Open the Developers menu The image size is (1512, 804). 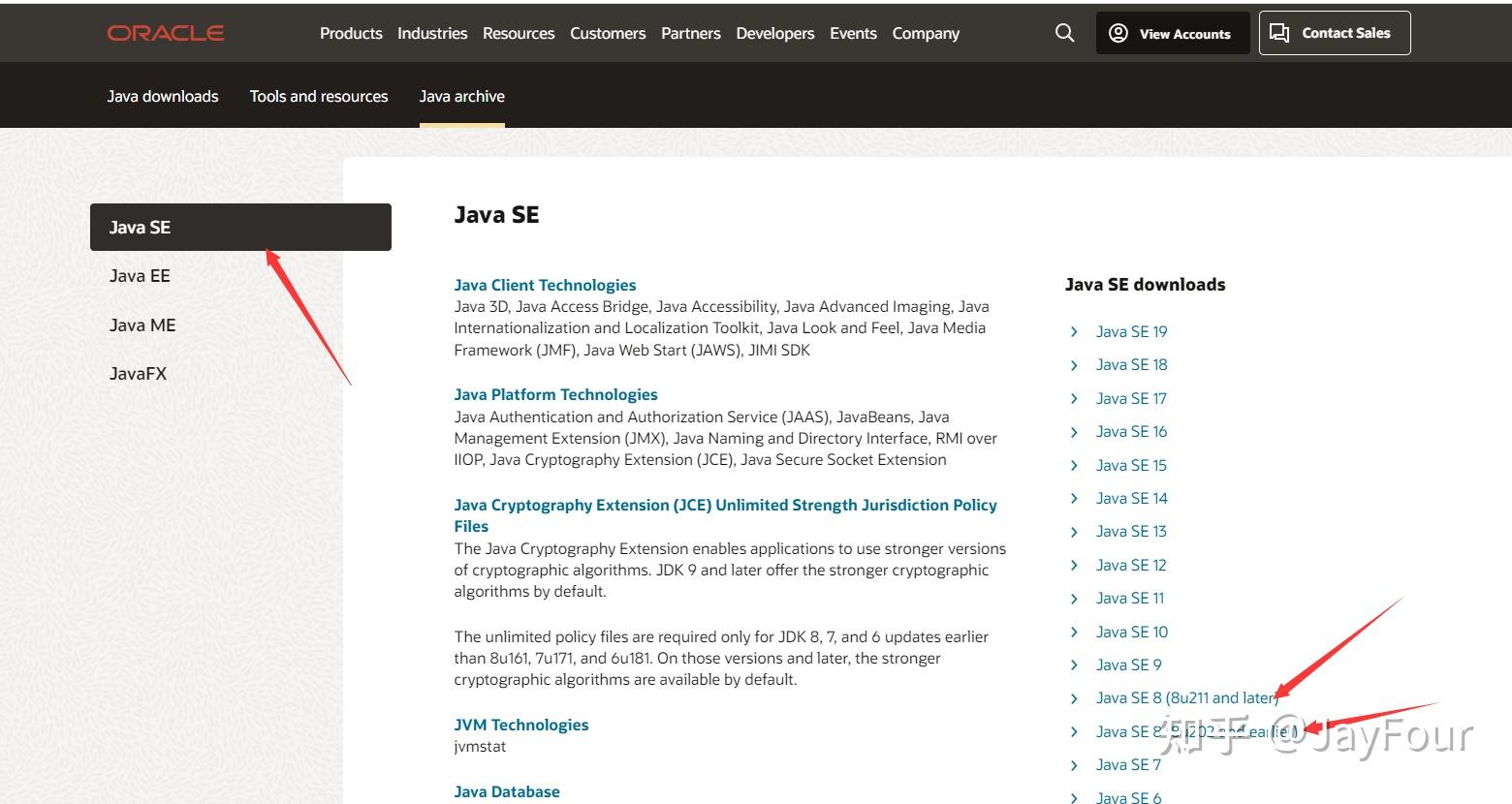(x=775, y=33)
